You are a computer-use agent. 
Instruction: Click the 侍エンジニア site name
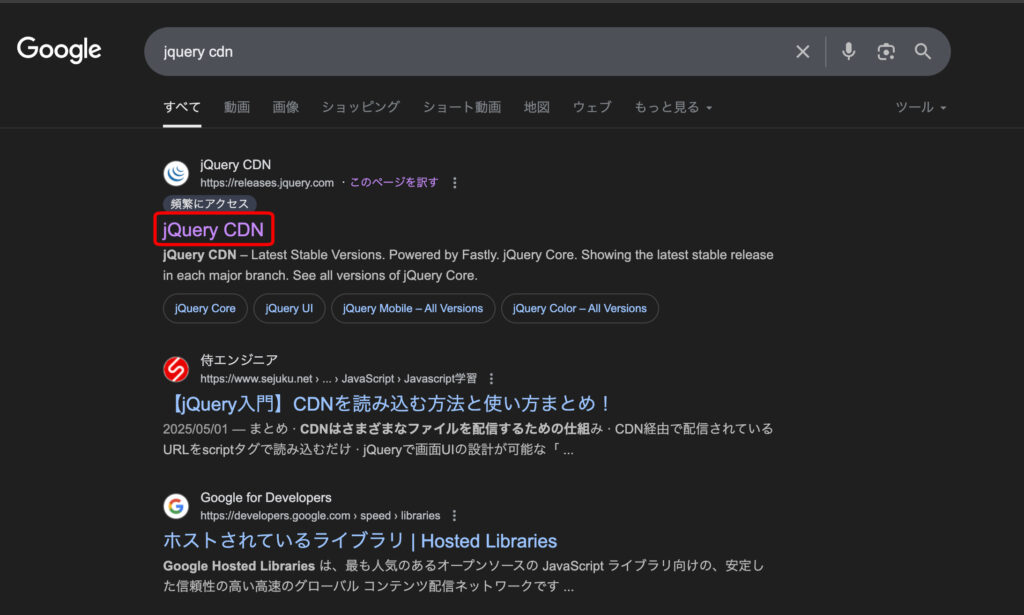tap(239, 360)
